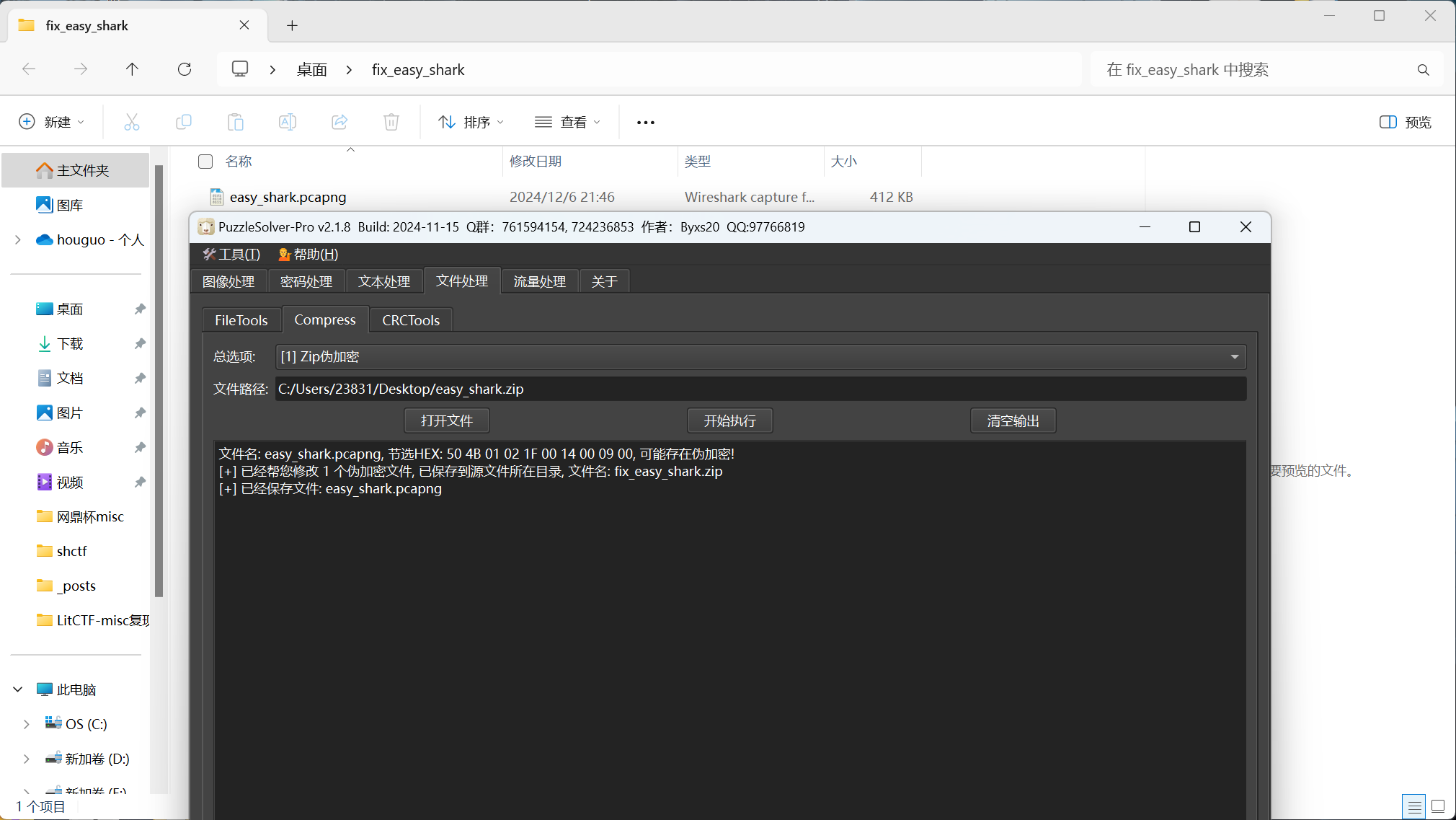The image size is (1456, 820).
Task: Expand the OS (C:) drive node
Action: pos(27,724)
